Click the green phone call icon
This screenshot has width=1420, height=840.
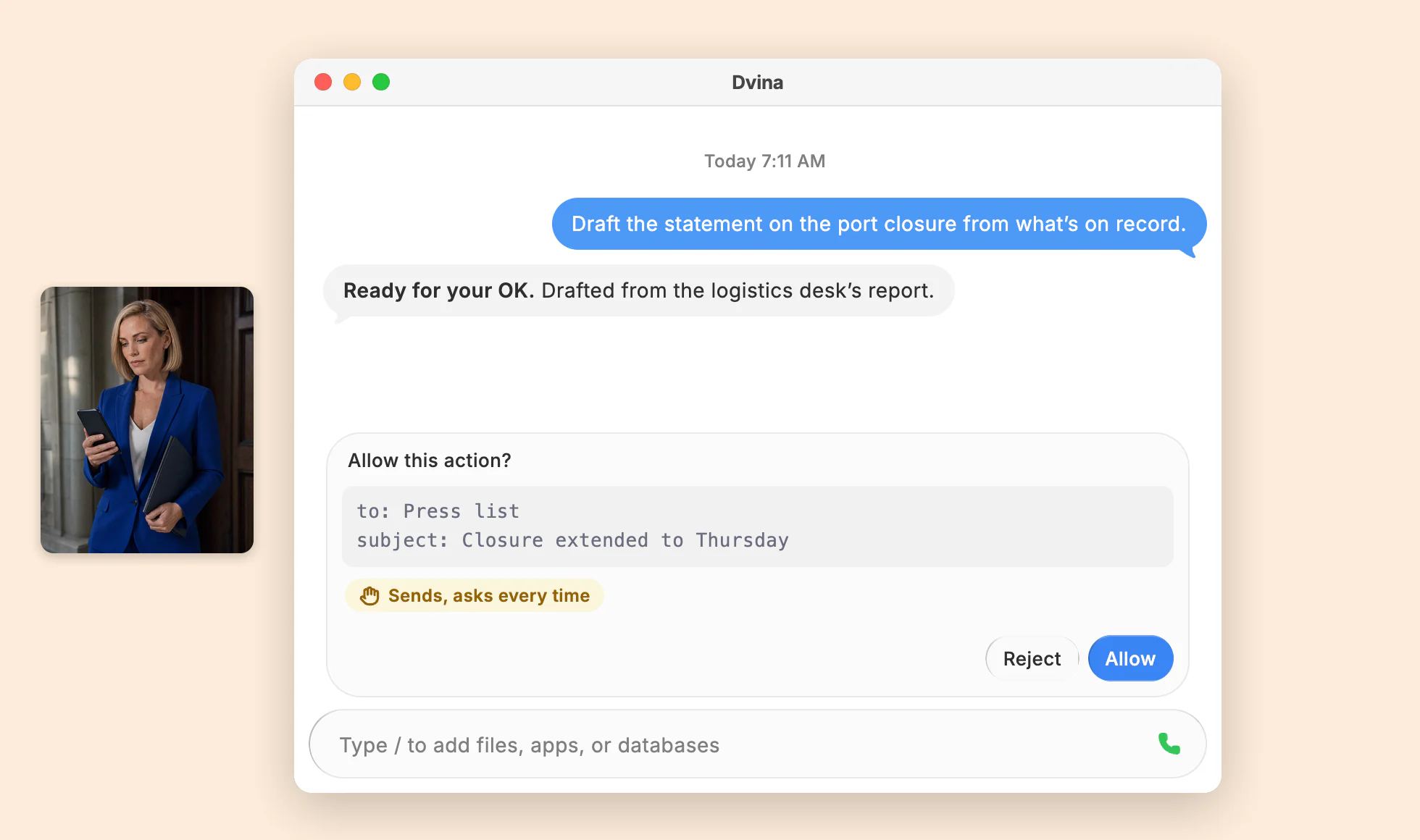[x=1169, y=744]
